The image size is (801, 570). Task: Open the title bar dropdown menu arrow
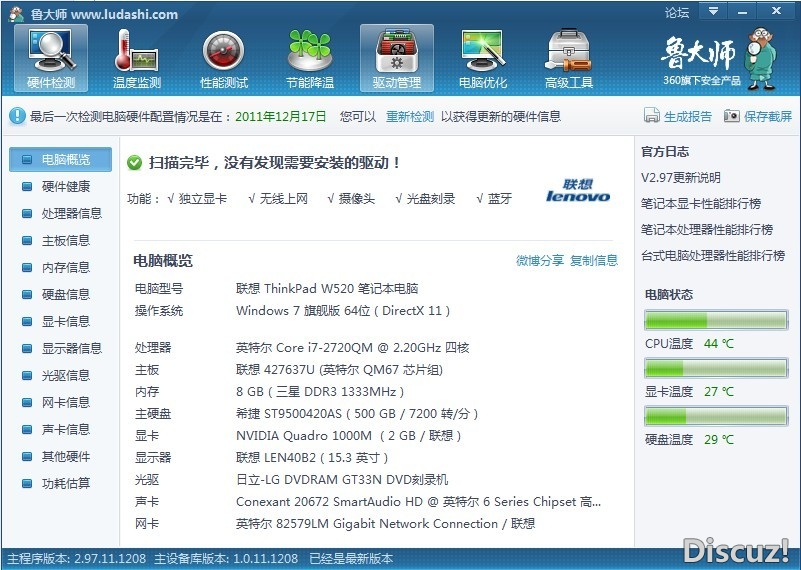point(714,11)
